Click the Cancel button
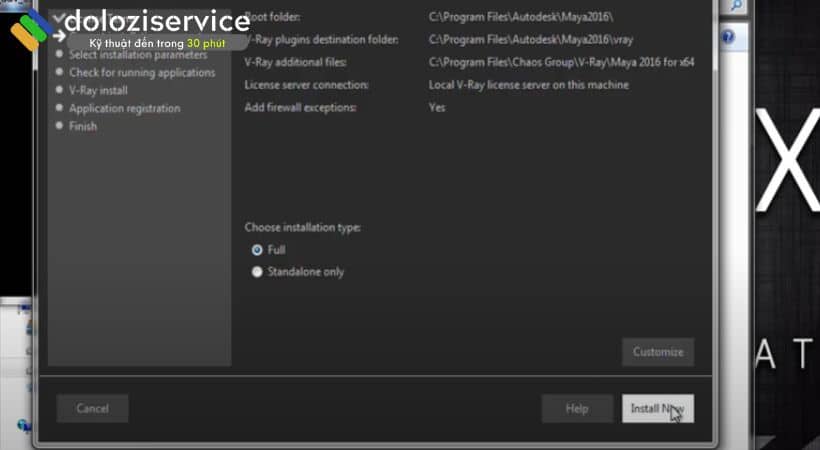Image resolution: width=820 pixels, height=450 pixels. 92,408
